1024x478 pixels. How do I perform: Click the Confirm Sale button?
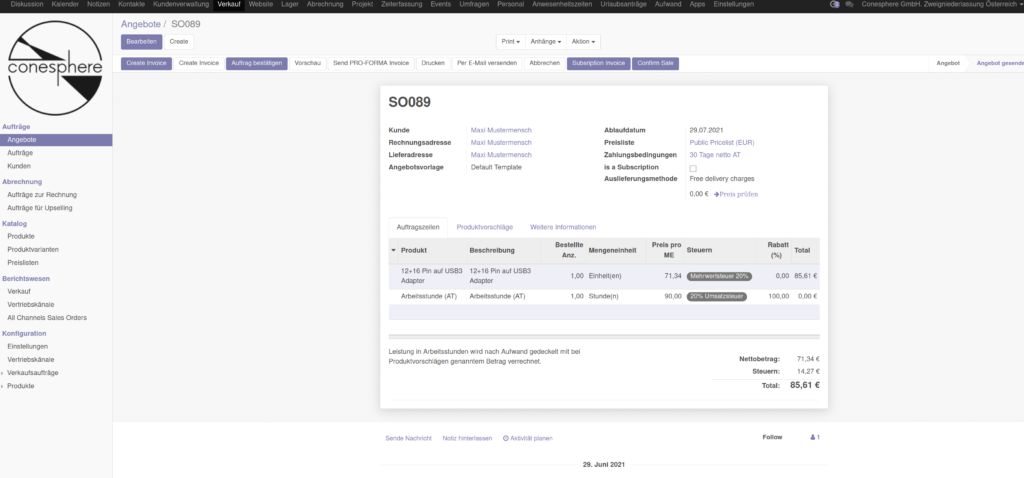coord(656,63)
